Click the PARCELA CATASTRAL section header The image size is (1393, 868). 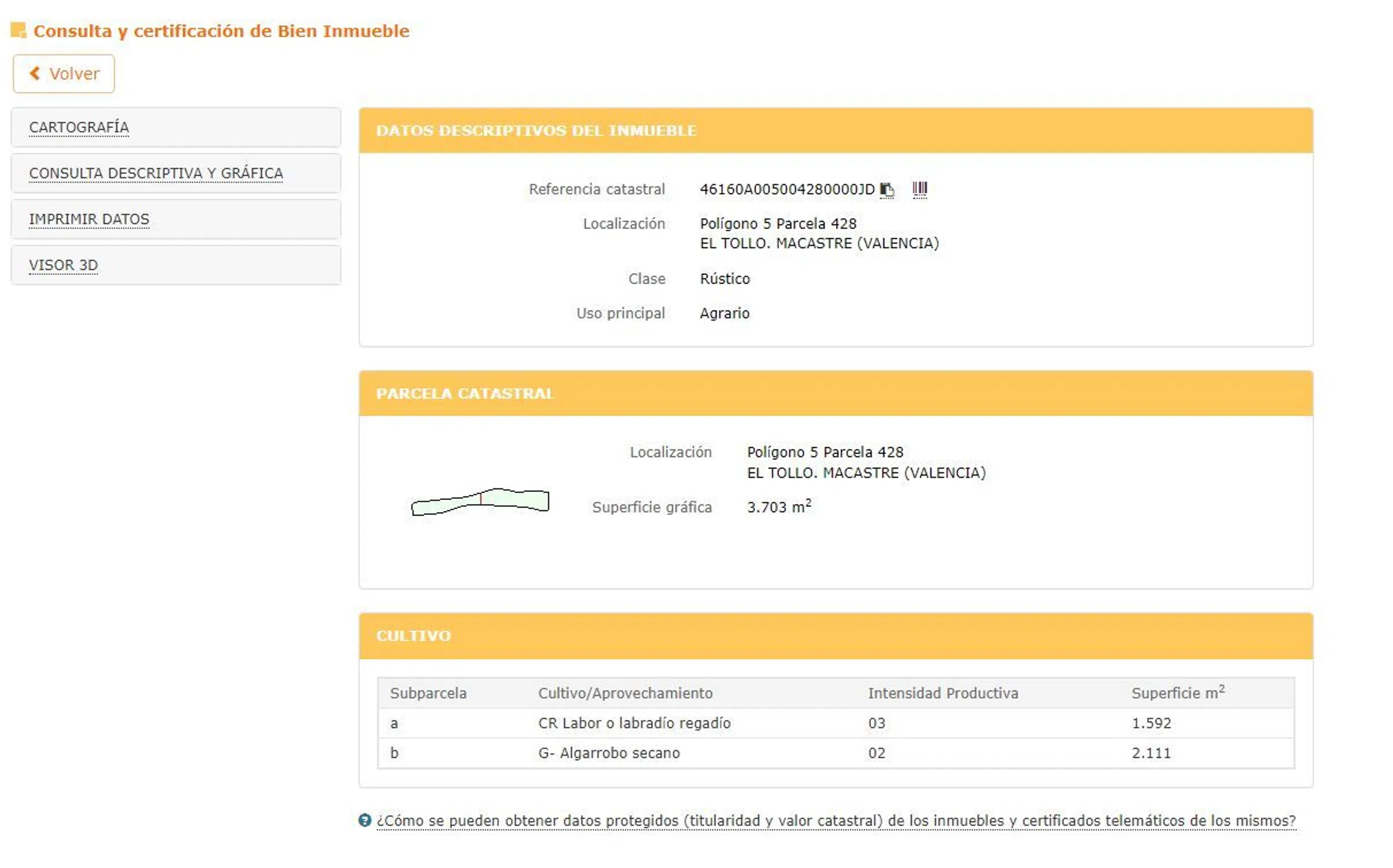465,393
